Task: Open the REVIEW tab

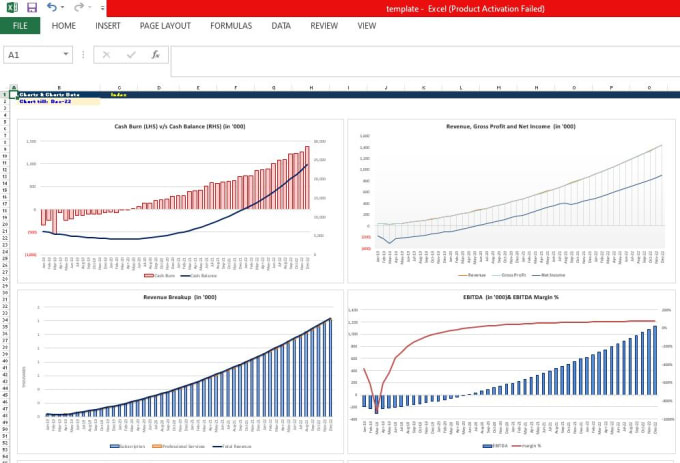Action: 324,26
